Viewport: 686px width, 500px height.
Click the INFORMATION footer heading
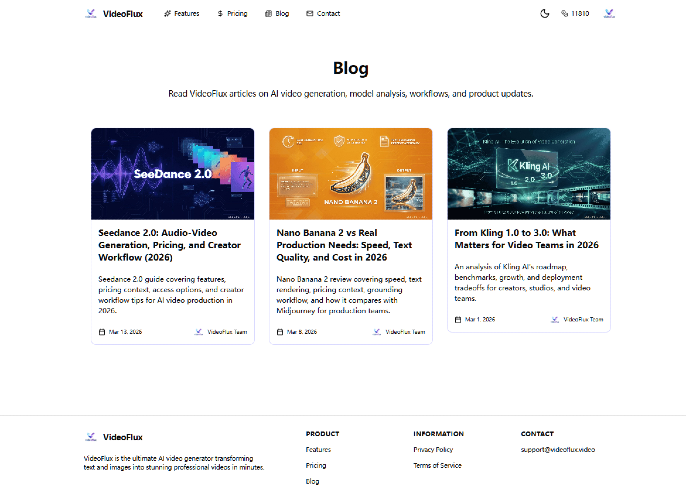[438, 434]
